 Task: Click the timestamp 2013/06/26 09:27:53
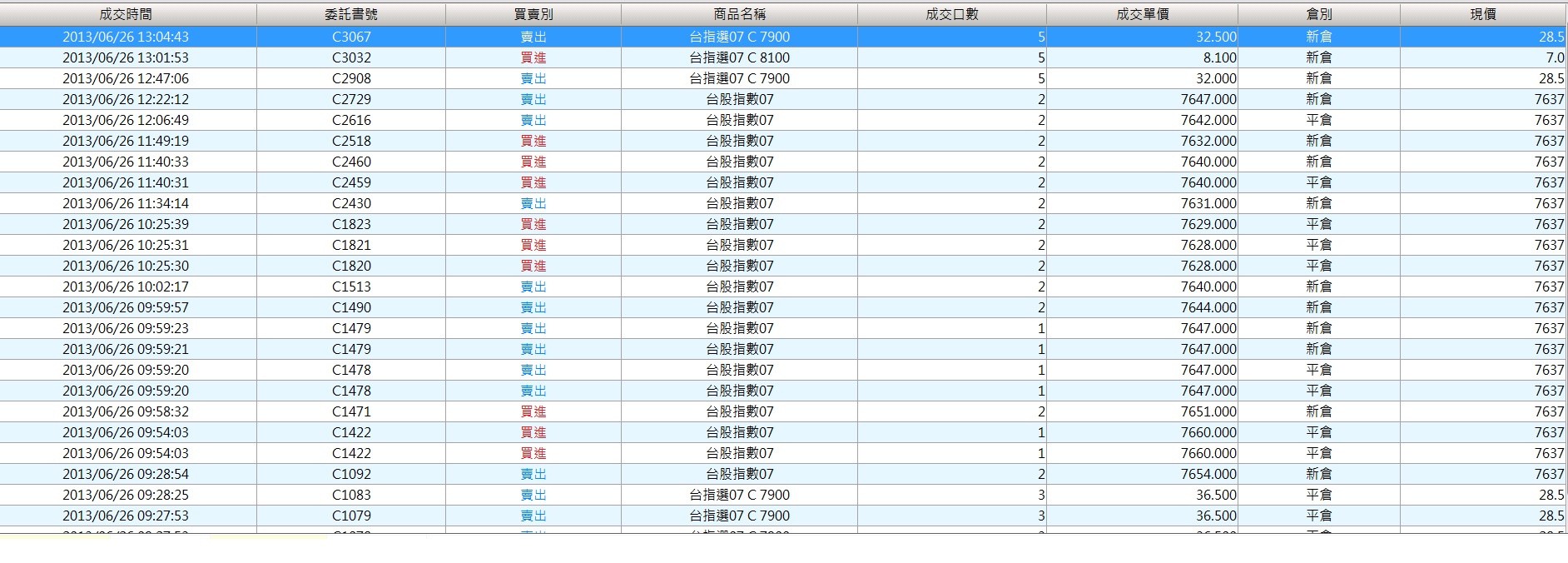126,516
